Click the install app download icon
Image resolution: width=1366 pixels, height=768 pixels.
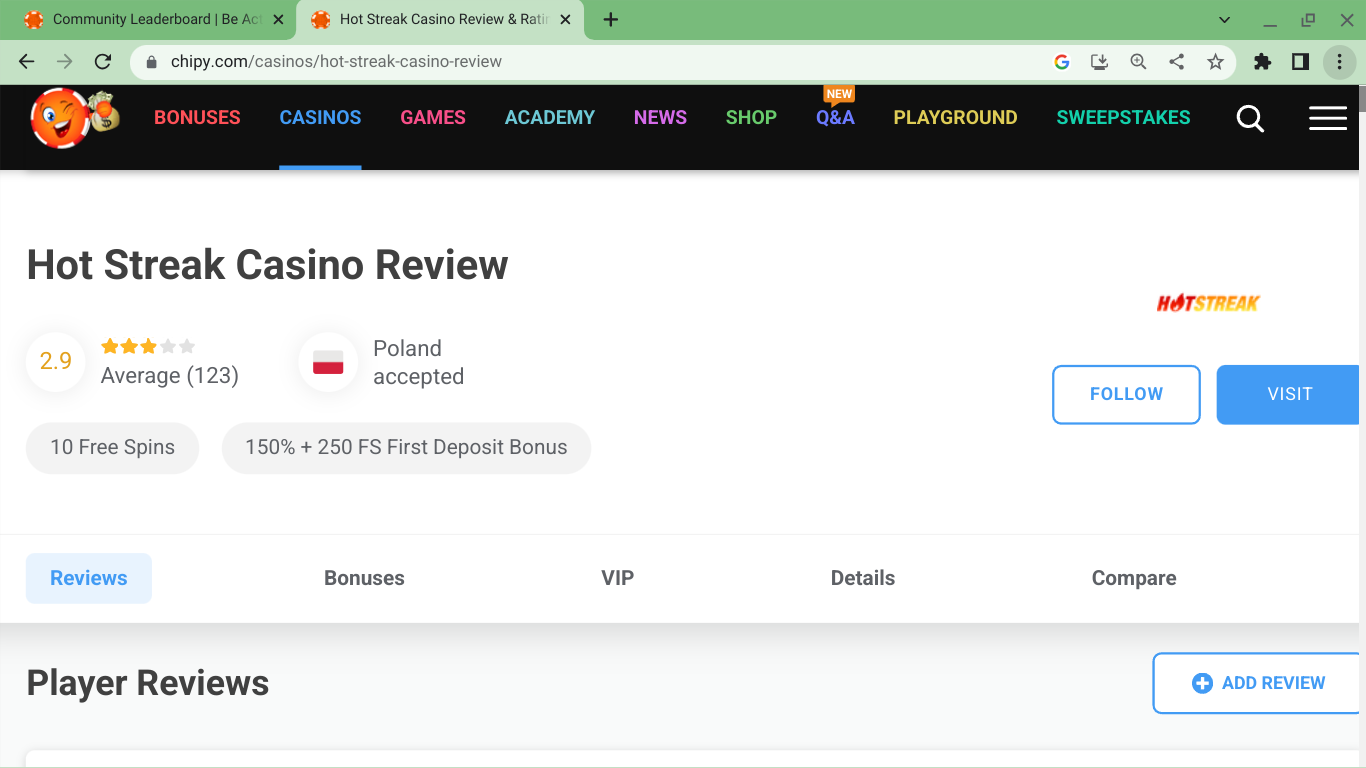point(1099,62)
